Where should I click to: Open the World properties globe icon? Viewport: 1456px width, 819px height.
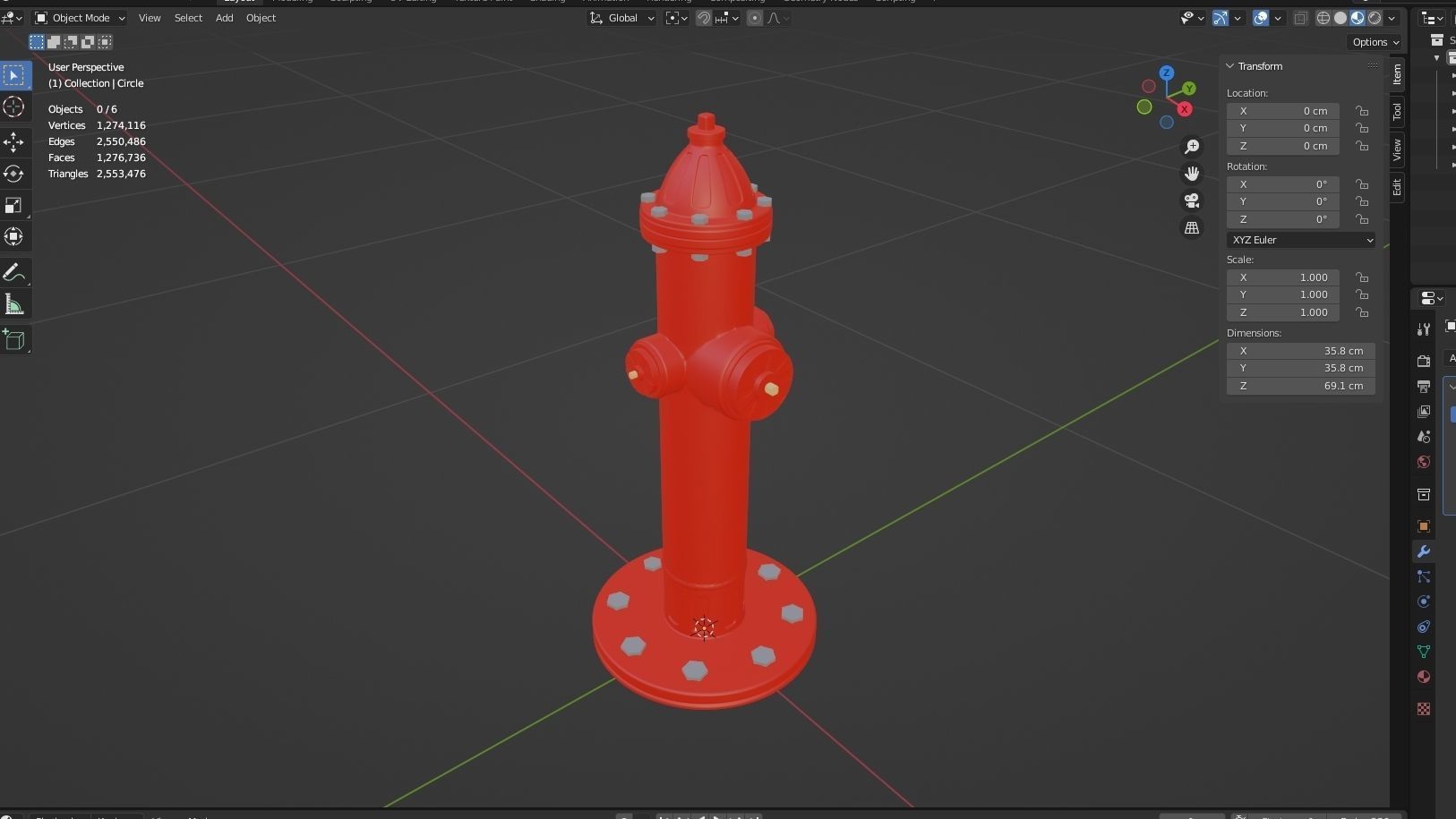coord(1423,462)
